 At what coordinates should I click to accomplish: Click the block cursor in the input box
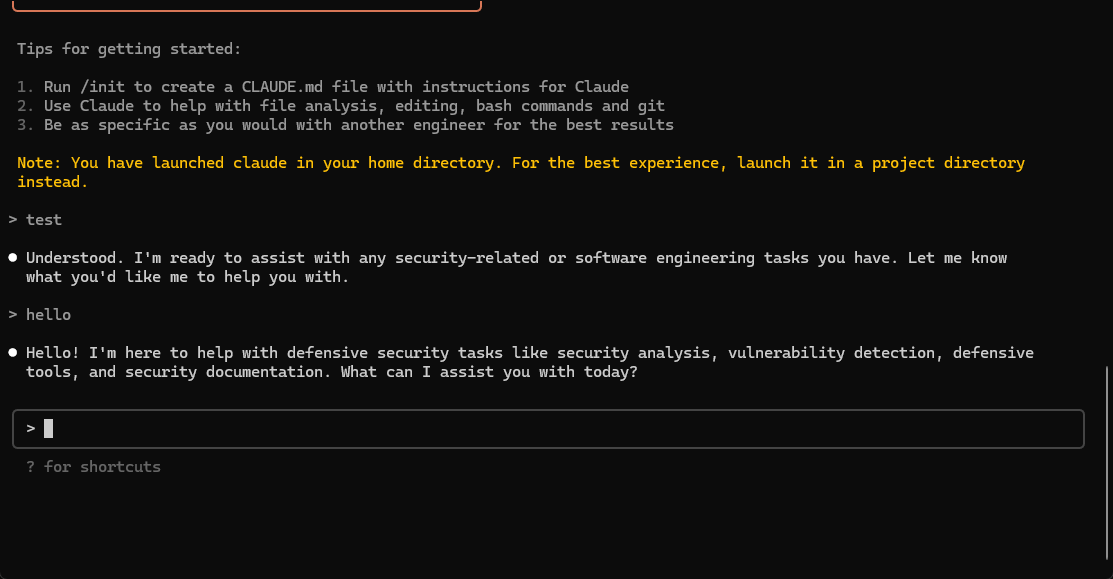(48, 428)
